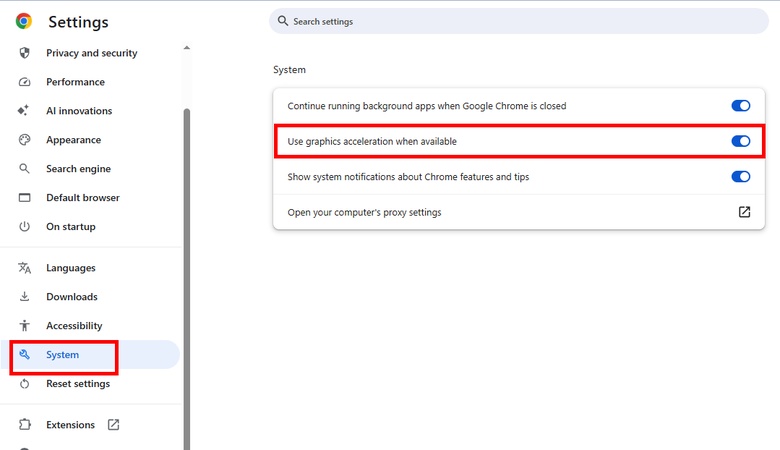This screenshot has height=450, width=780.
Task: Open Privacy and security settings
Action: click(x=92, y=53)
